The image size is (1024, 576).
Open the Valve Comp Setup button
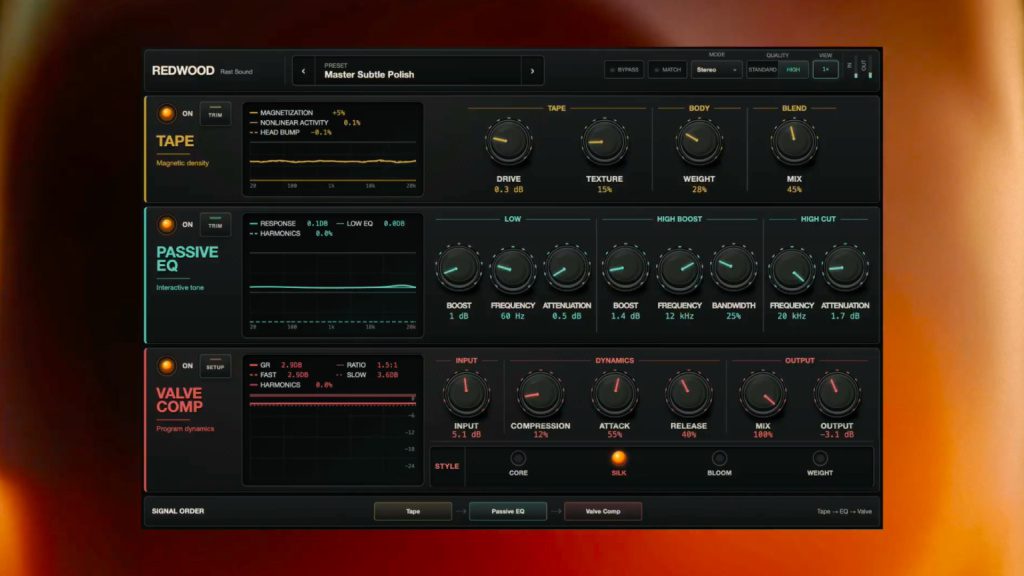215,366
